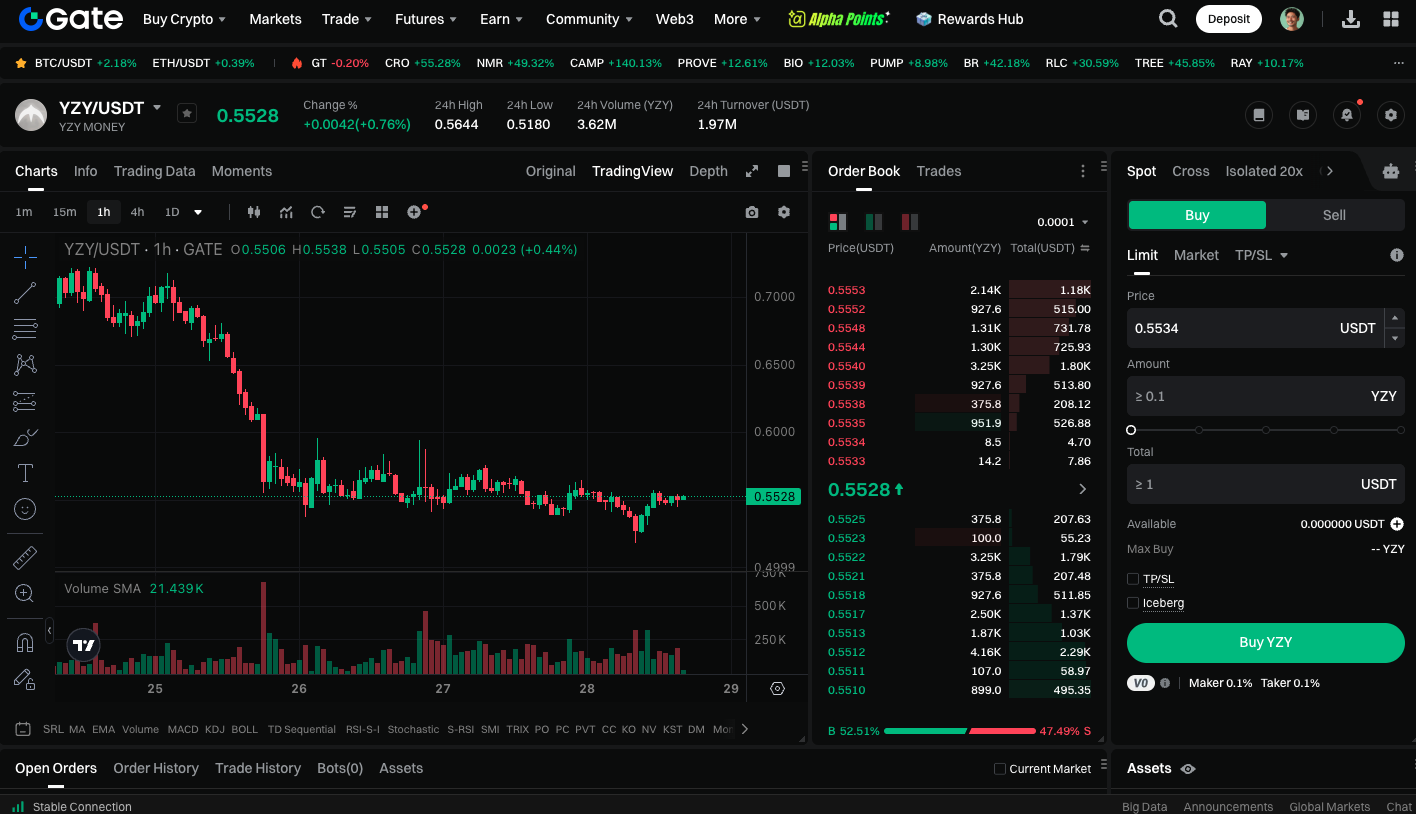This screenshot has height=814, width=1416.
Task: Switch to the Sell side toggle
Action: click(x=1334, y=215)
